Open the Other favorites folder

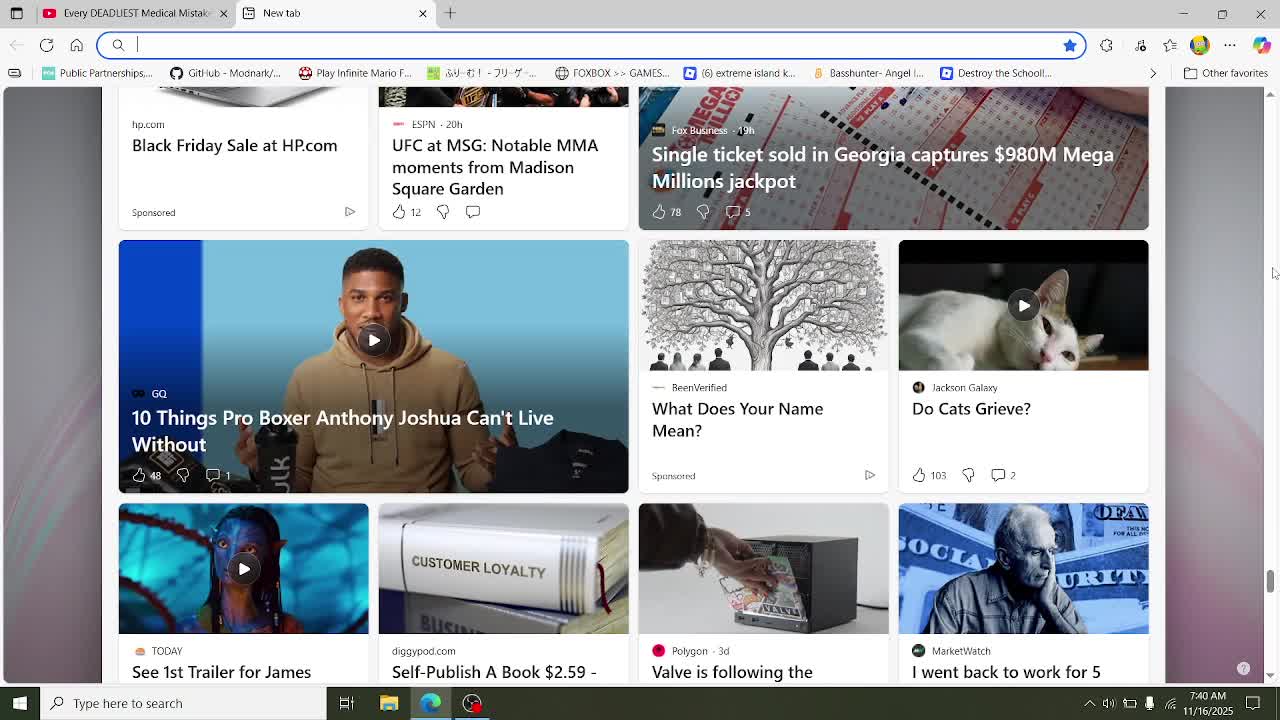tap(1225, 73)
